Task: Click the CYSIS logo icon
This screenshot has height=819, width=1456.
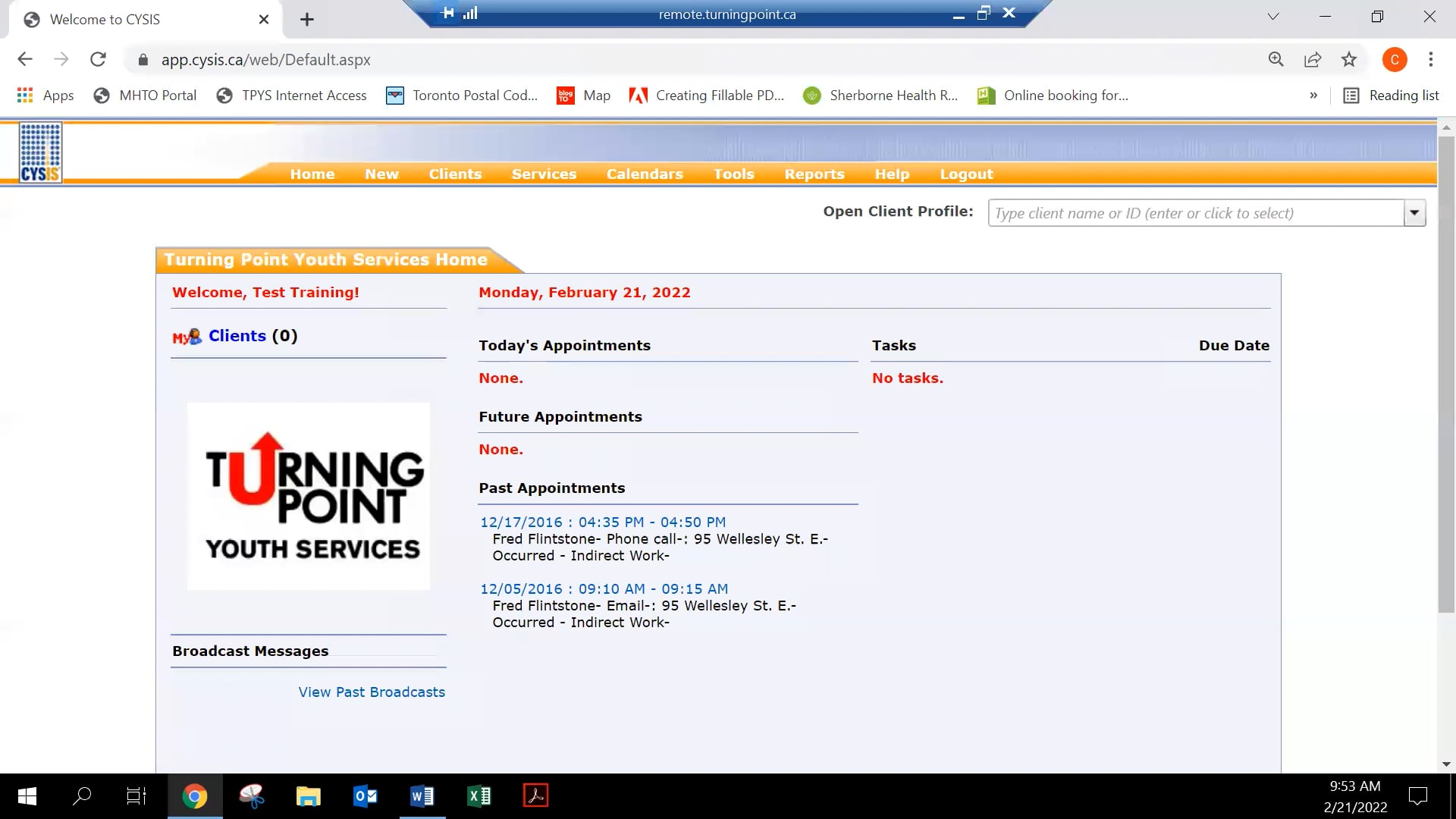Action: (40, 152)
